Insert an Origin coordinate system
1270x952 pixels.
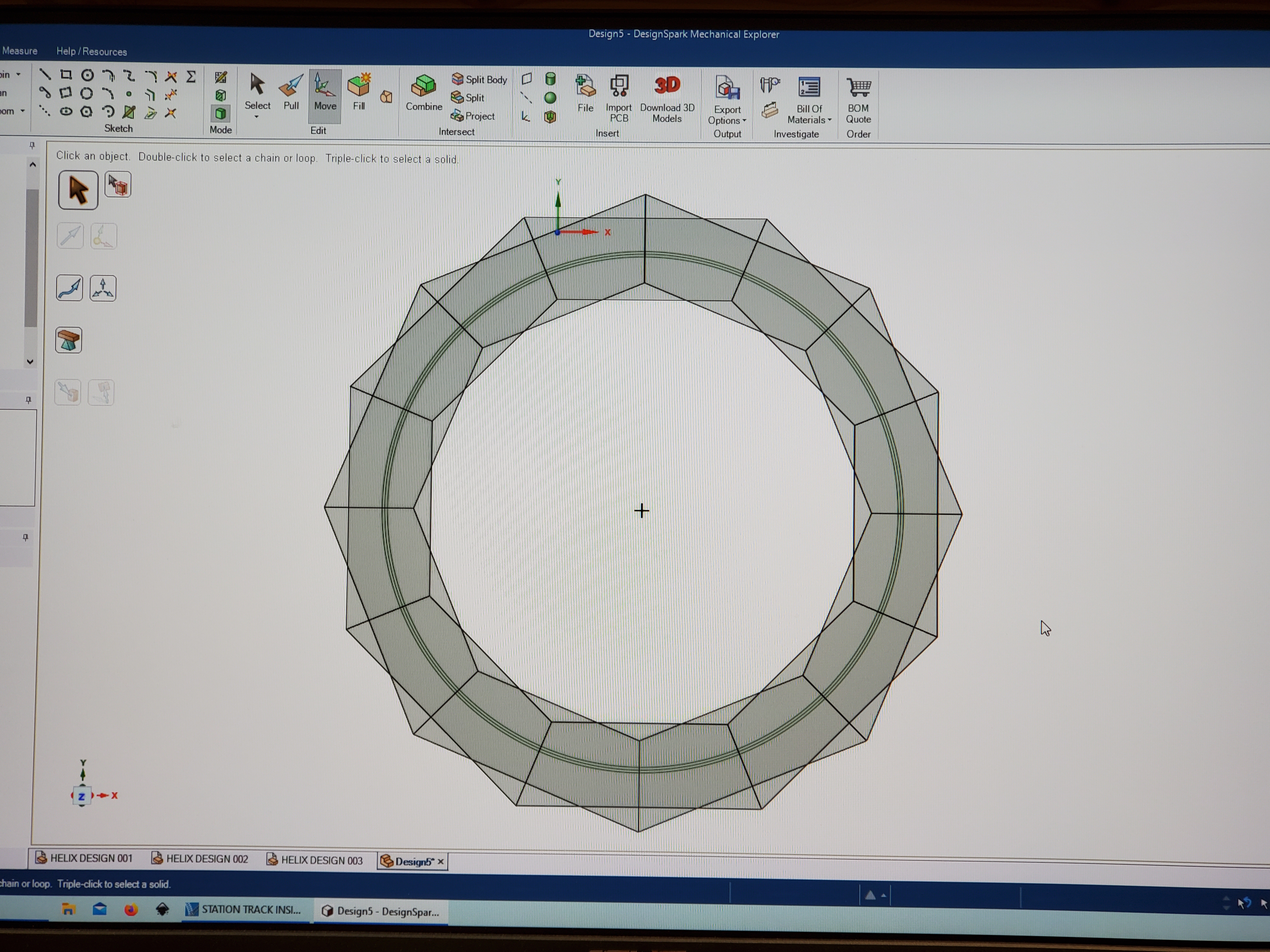(x=526, y=116)
